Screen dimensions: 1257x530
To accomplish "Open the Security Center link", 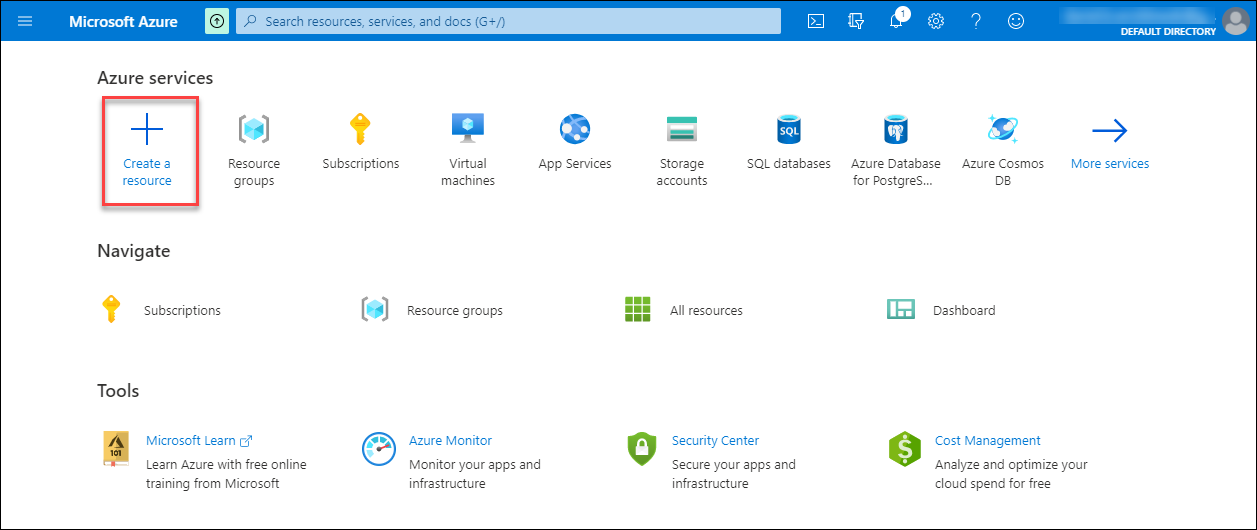I will [x=715, y=441].
